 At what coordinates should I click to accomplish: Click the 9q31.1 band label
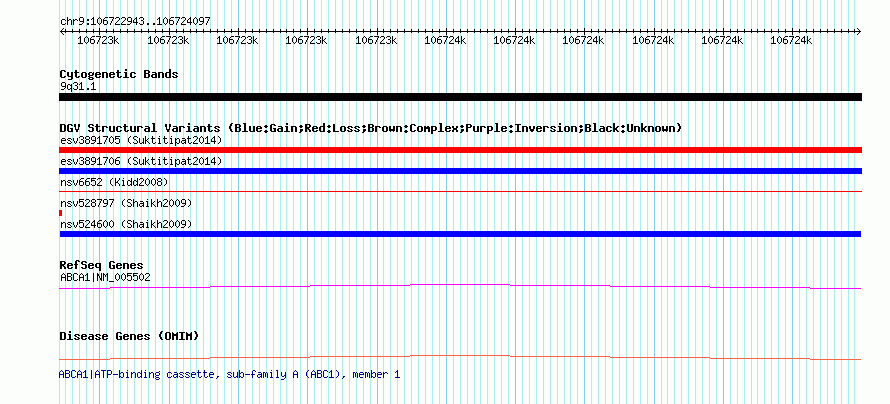coord(78,86)
